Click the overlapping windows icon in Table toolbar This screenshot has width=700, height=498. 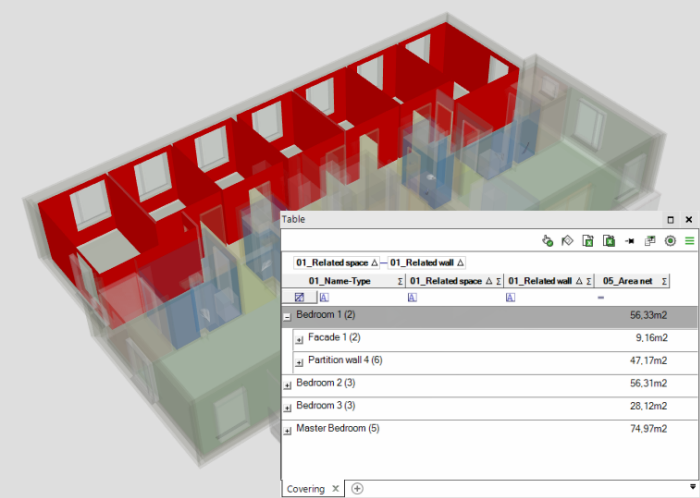point(650,241)
